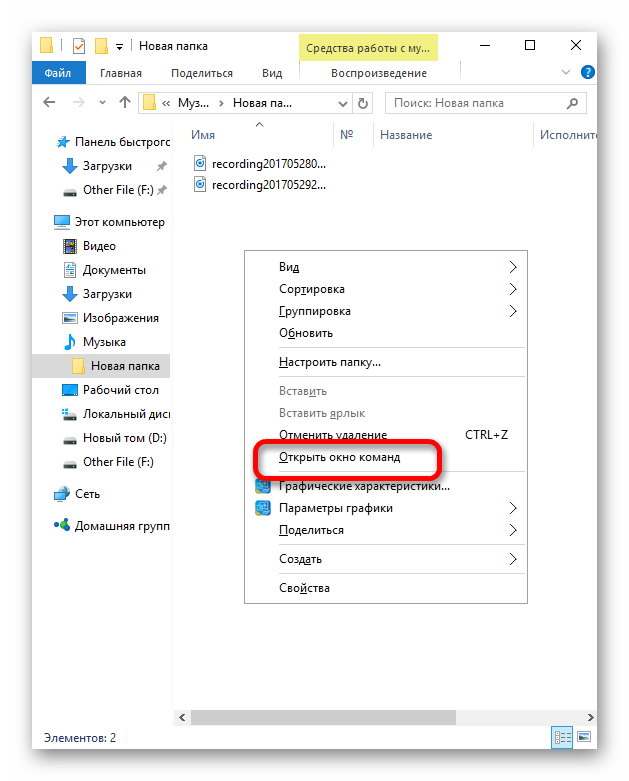Open Панель быстрого доступа in the sidebar
Image resolution: width=629 pixels, height=781 pixels.
click(x=113, y=142)
